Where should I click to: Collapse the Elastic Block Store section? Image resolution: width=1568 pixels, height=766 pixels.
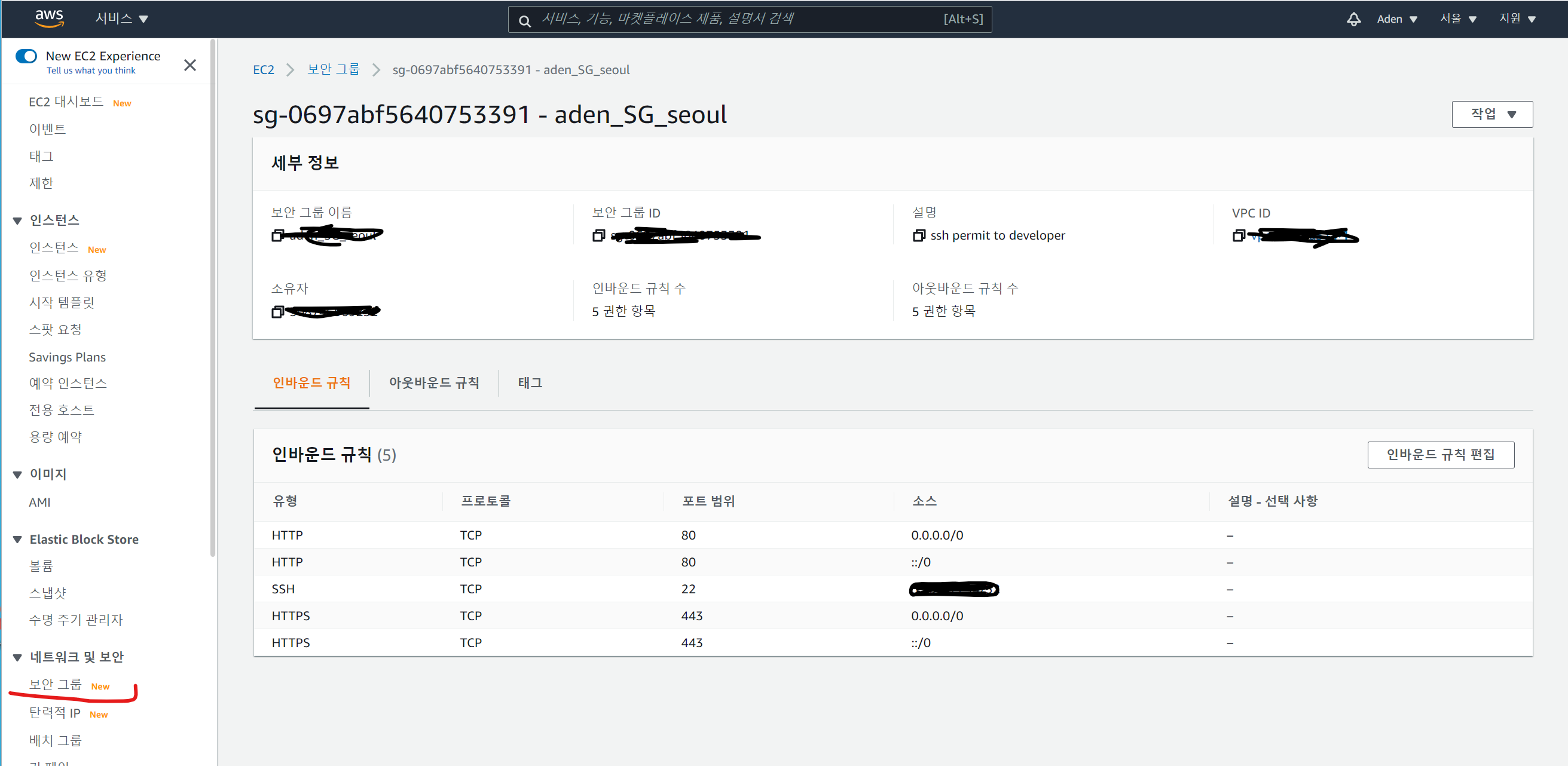(18, 540)
